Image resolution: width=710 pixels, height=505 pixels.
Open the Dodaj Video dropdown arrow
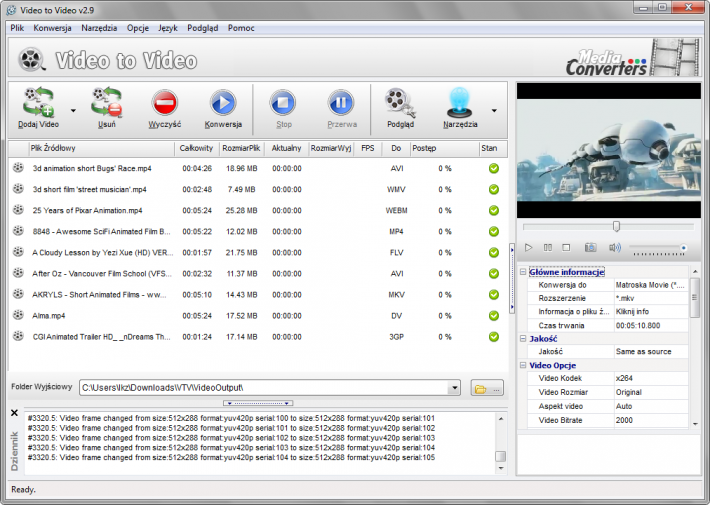pos(73,111)
